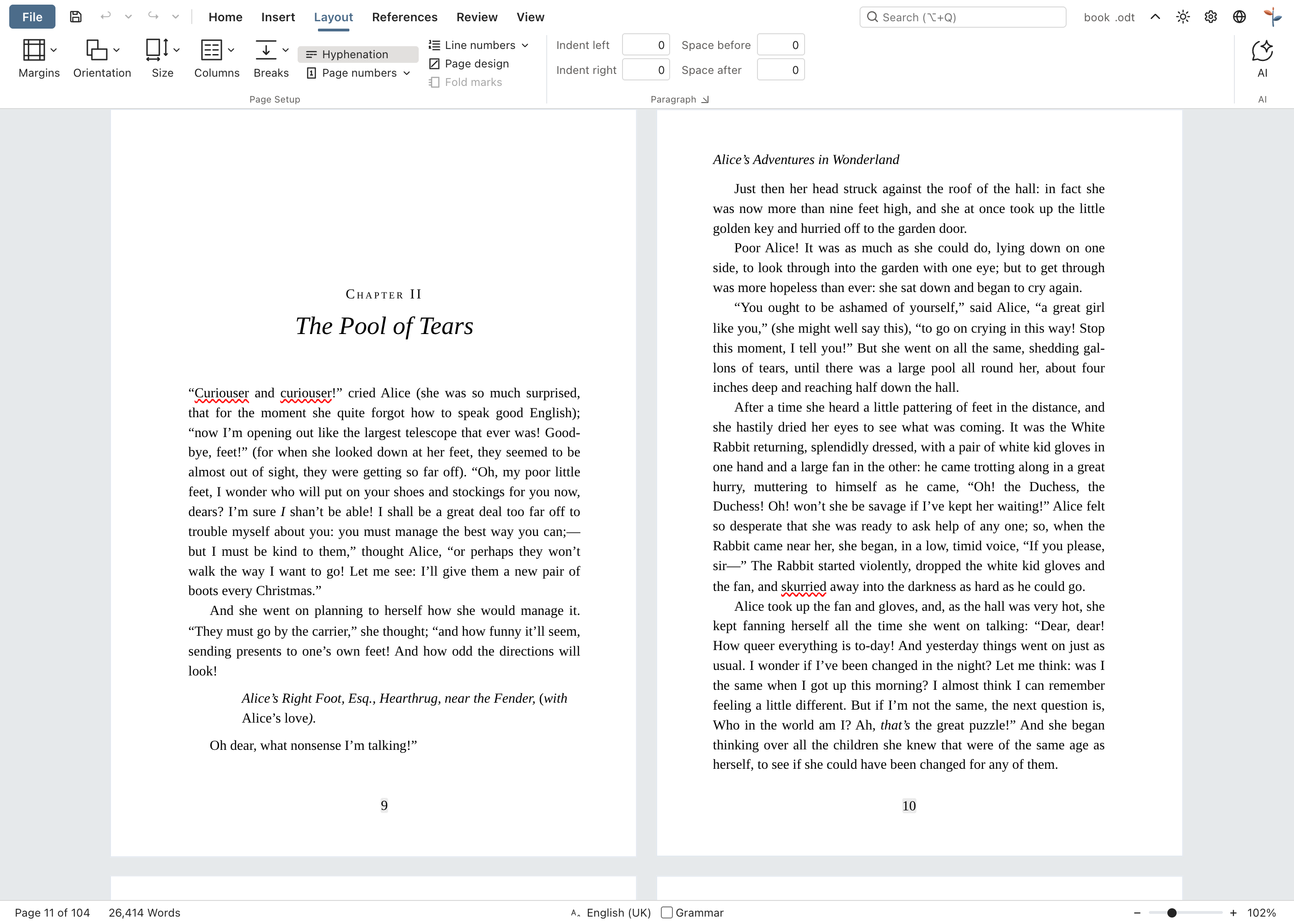Click the Fold marks option
Viewport: 1294px width, 924px height.
point(465,82)
